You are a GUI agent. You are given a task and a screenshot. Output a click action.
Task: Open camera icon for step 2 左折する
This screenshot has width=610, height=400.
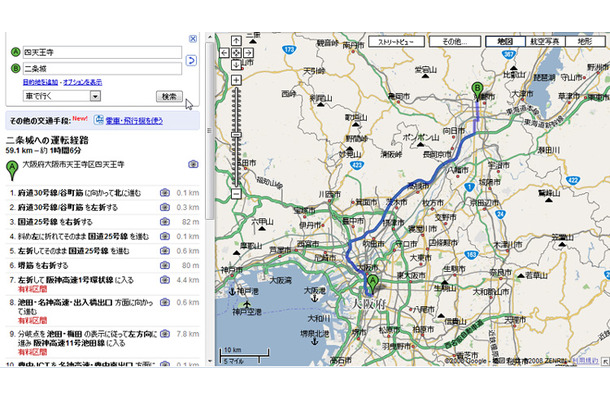[165, 207]
